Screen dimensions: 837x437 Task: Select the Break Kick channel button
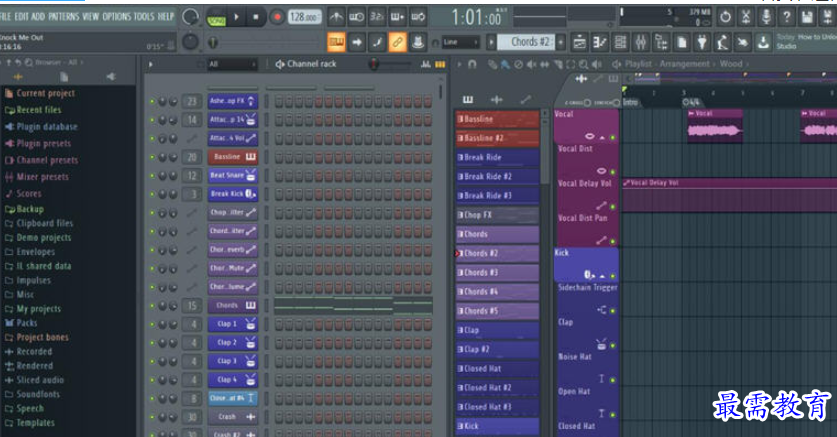(x=233, y=194)
